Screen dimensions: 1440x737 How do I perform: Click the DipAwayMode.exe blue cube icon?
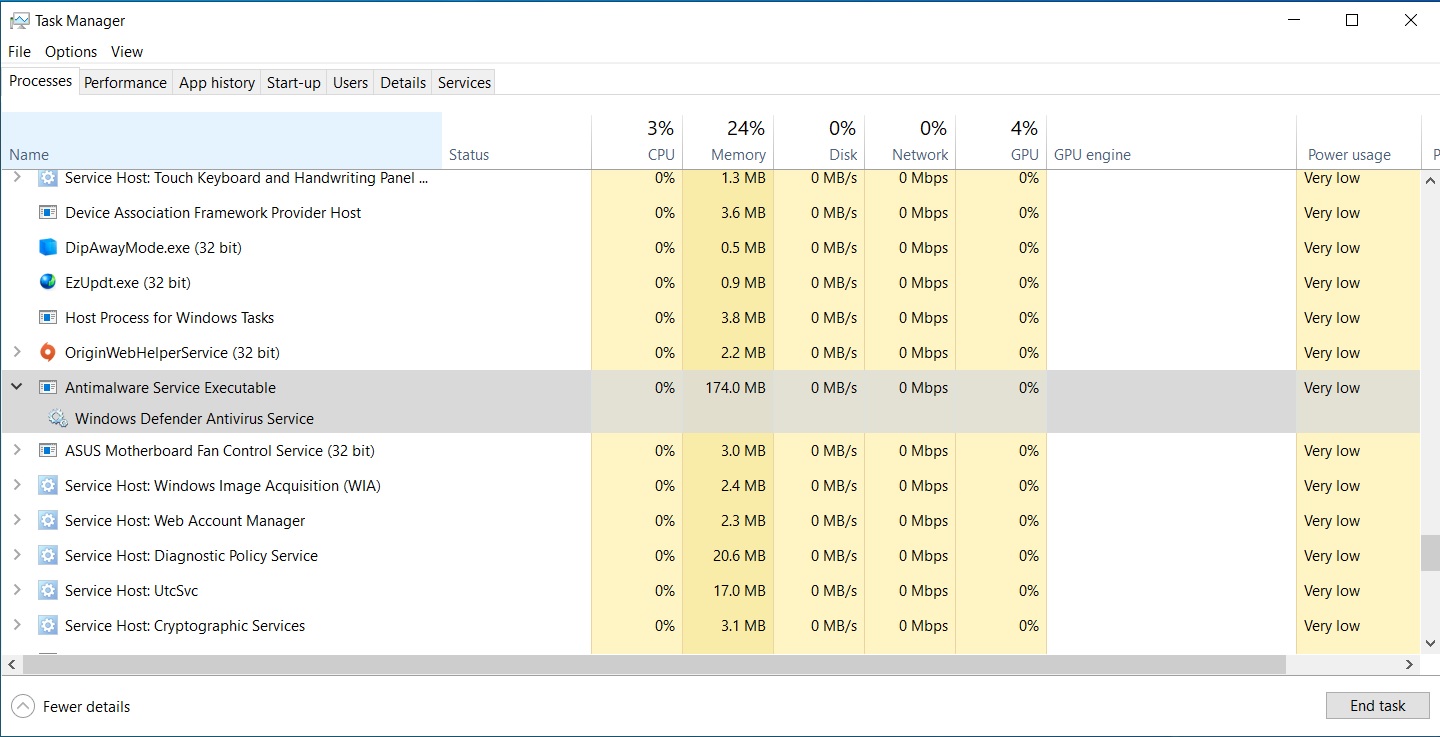[x=47, y=248]
